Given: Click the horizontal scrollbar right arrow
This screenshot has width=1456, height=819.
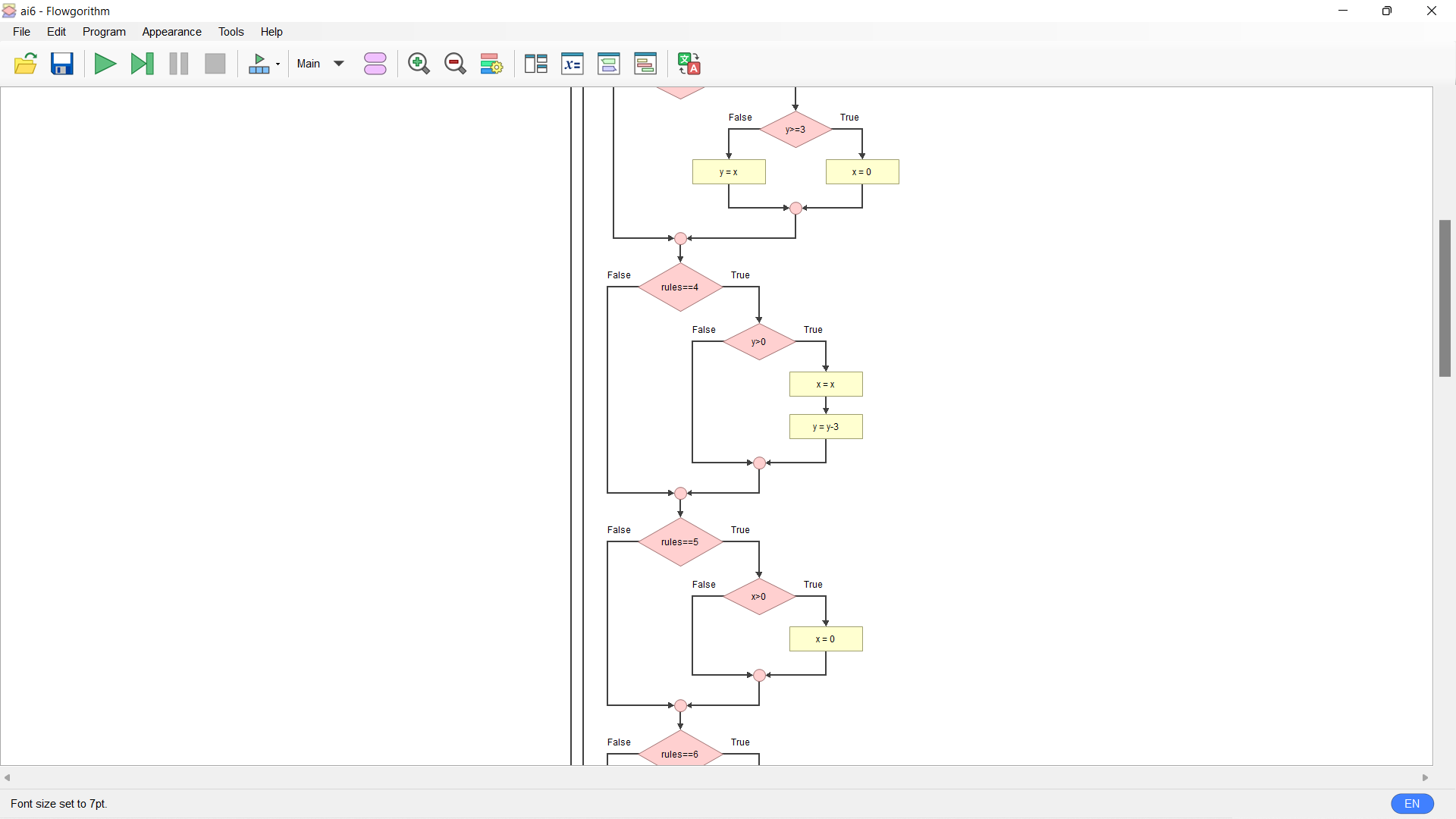Looking at the screenshot, I should coord(1426,777).
